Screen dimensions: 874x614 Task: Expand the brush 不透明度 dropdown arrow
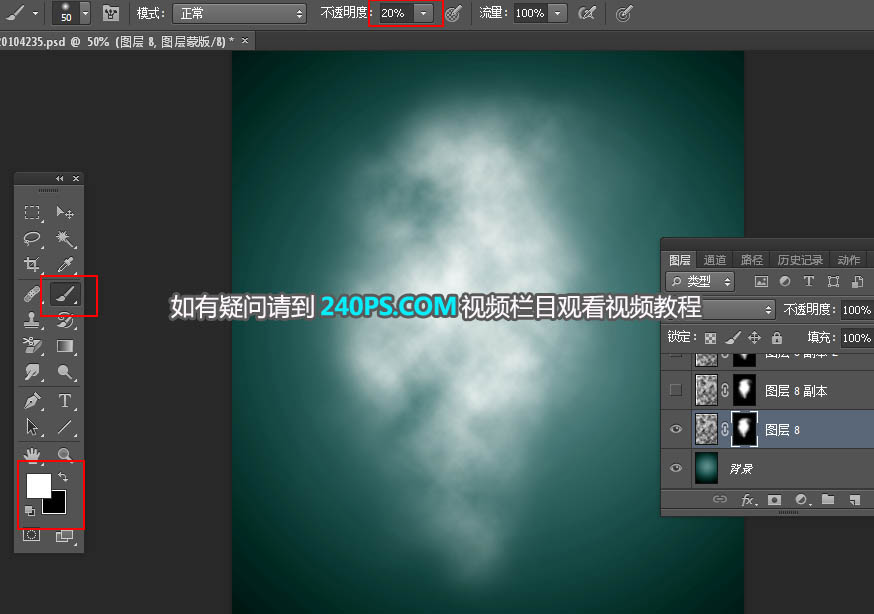click(425, 14)
